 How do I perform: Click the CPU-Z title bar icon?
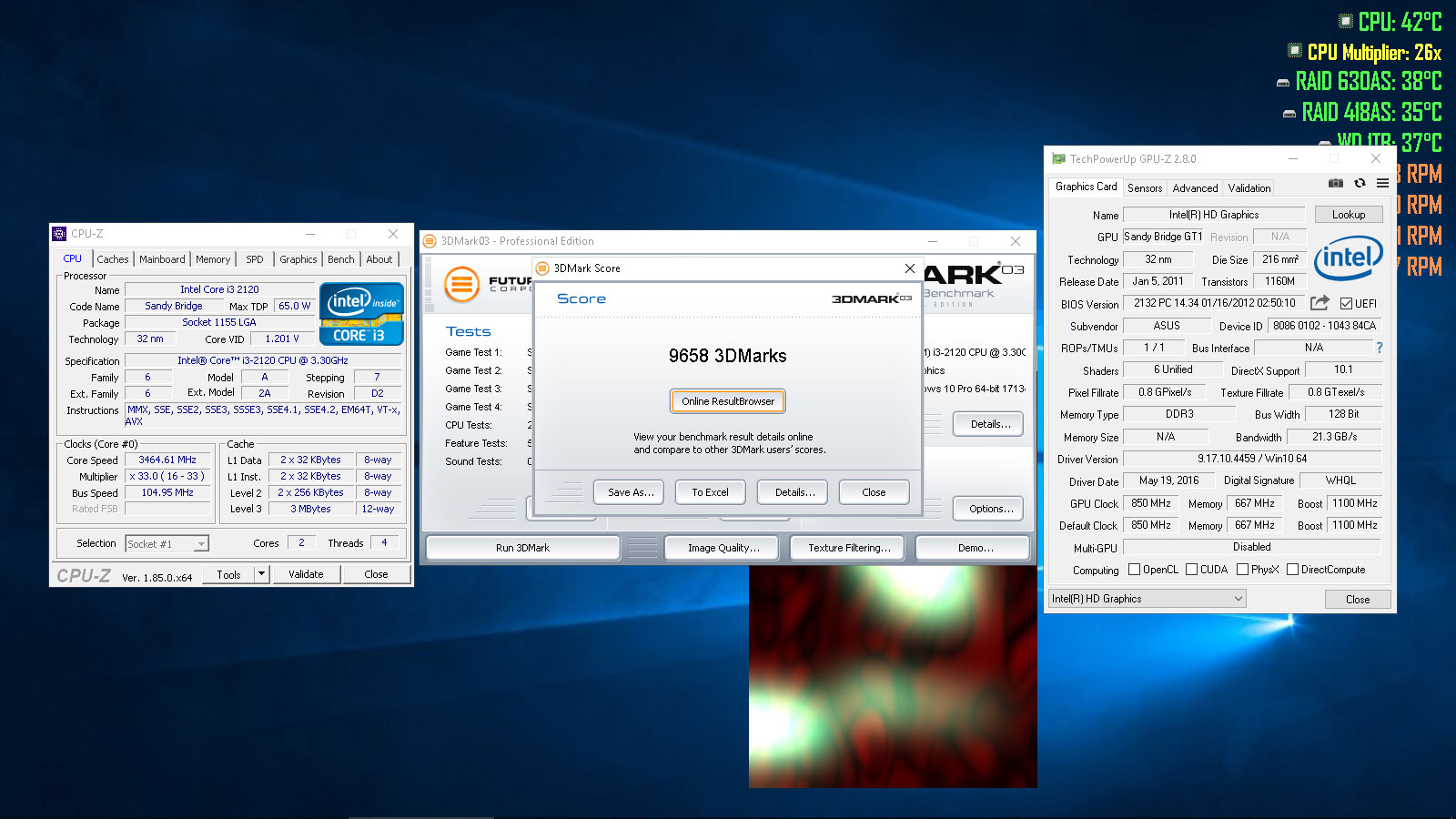point(59,234)
